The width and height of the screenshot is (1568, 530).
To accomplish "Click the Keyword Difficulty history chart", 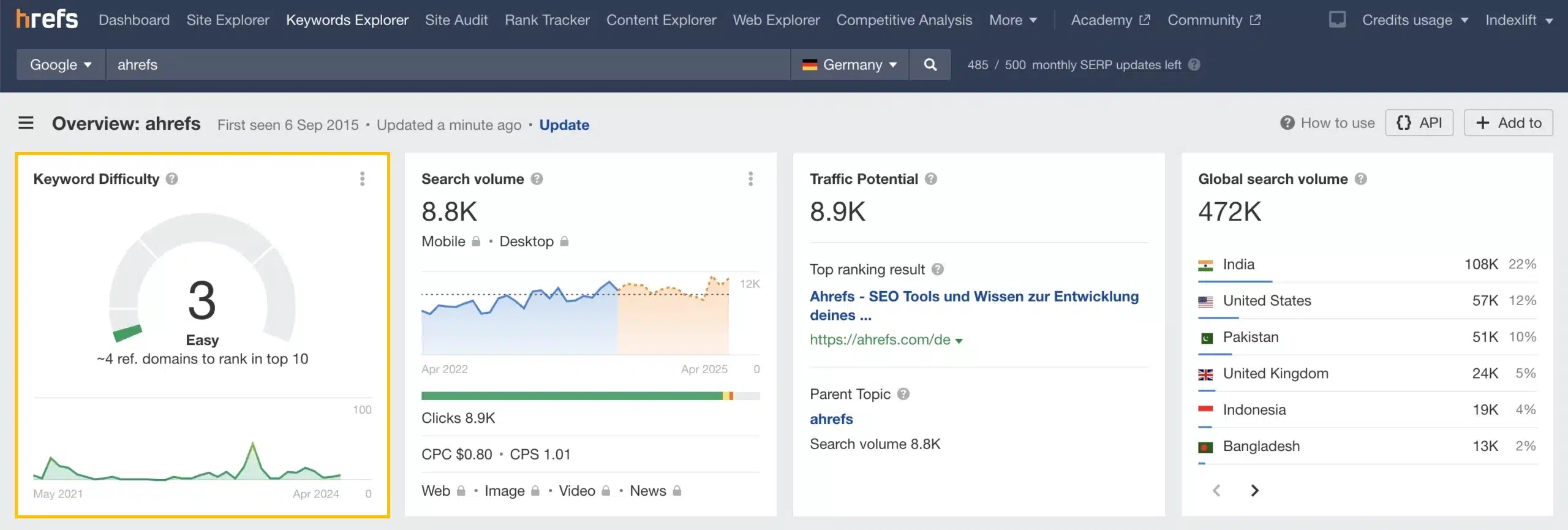I will point(187,460).
